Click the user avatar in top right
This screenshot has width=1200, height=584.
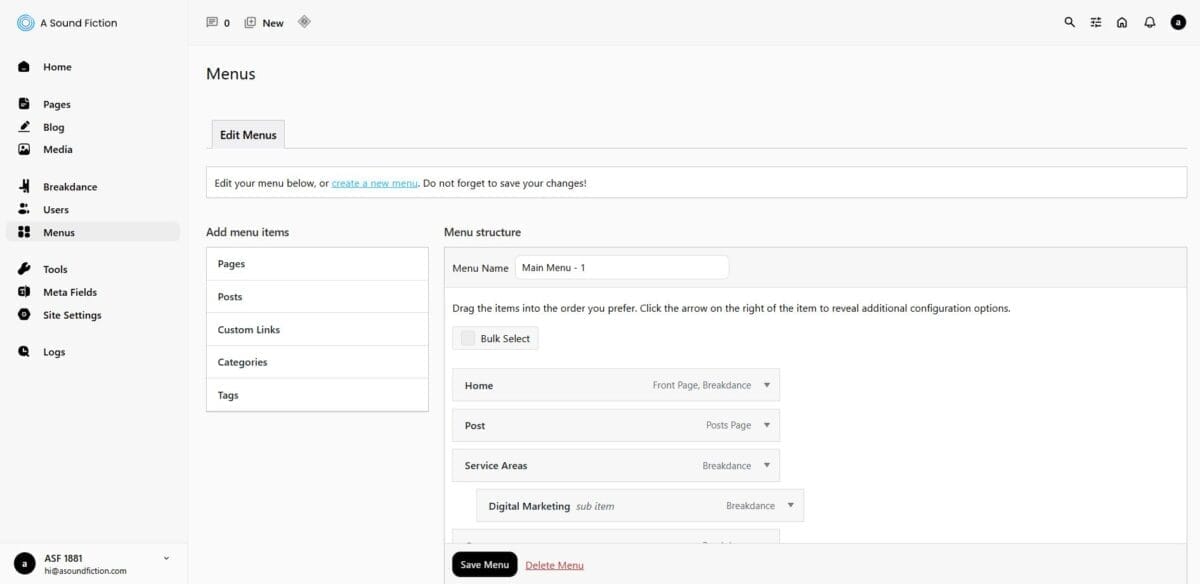[x=1178, y=22]
